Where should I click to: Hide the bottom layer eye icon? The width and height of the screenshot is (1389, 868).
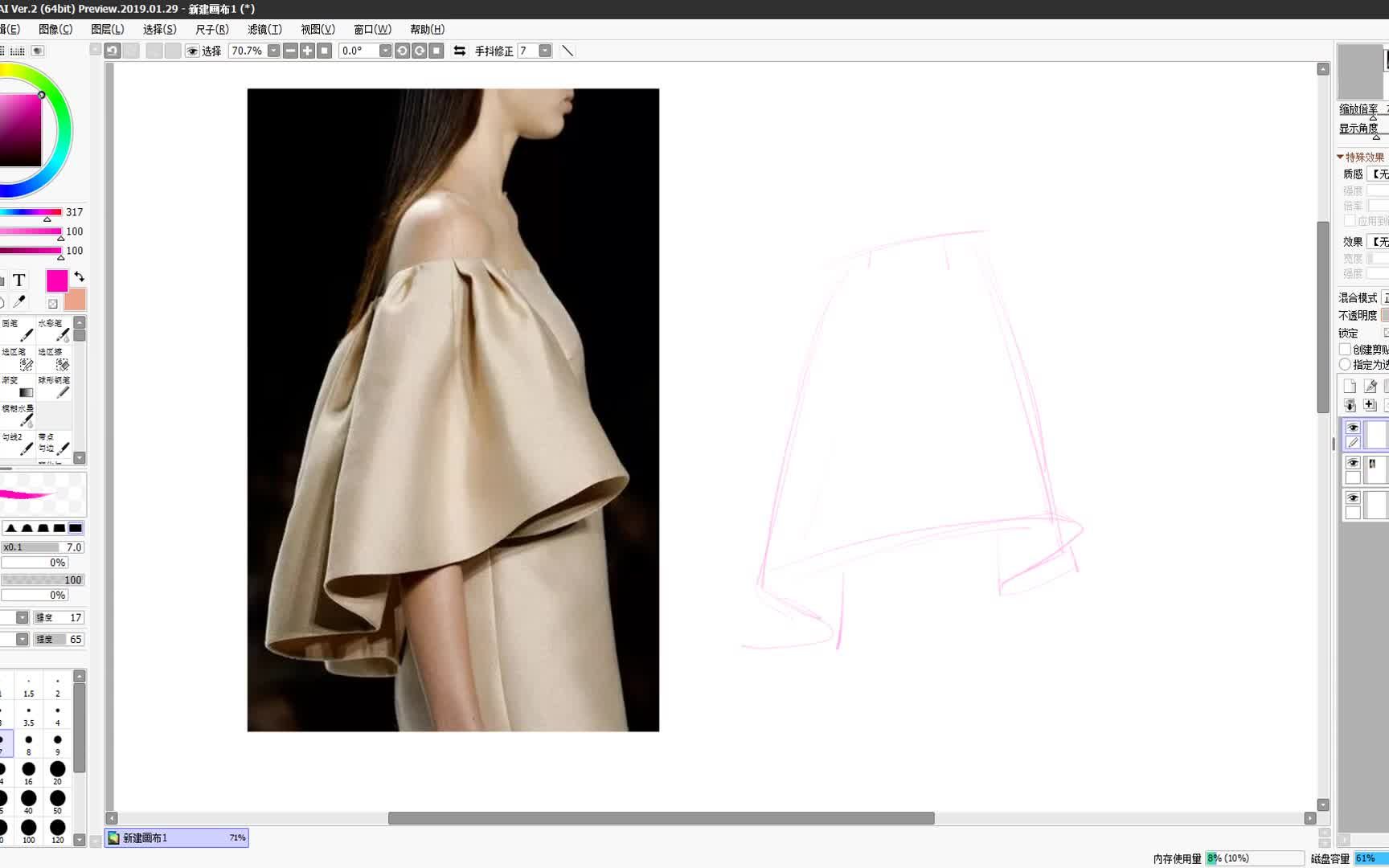click(x=1353, y=498)
